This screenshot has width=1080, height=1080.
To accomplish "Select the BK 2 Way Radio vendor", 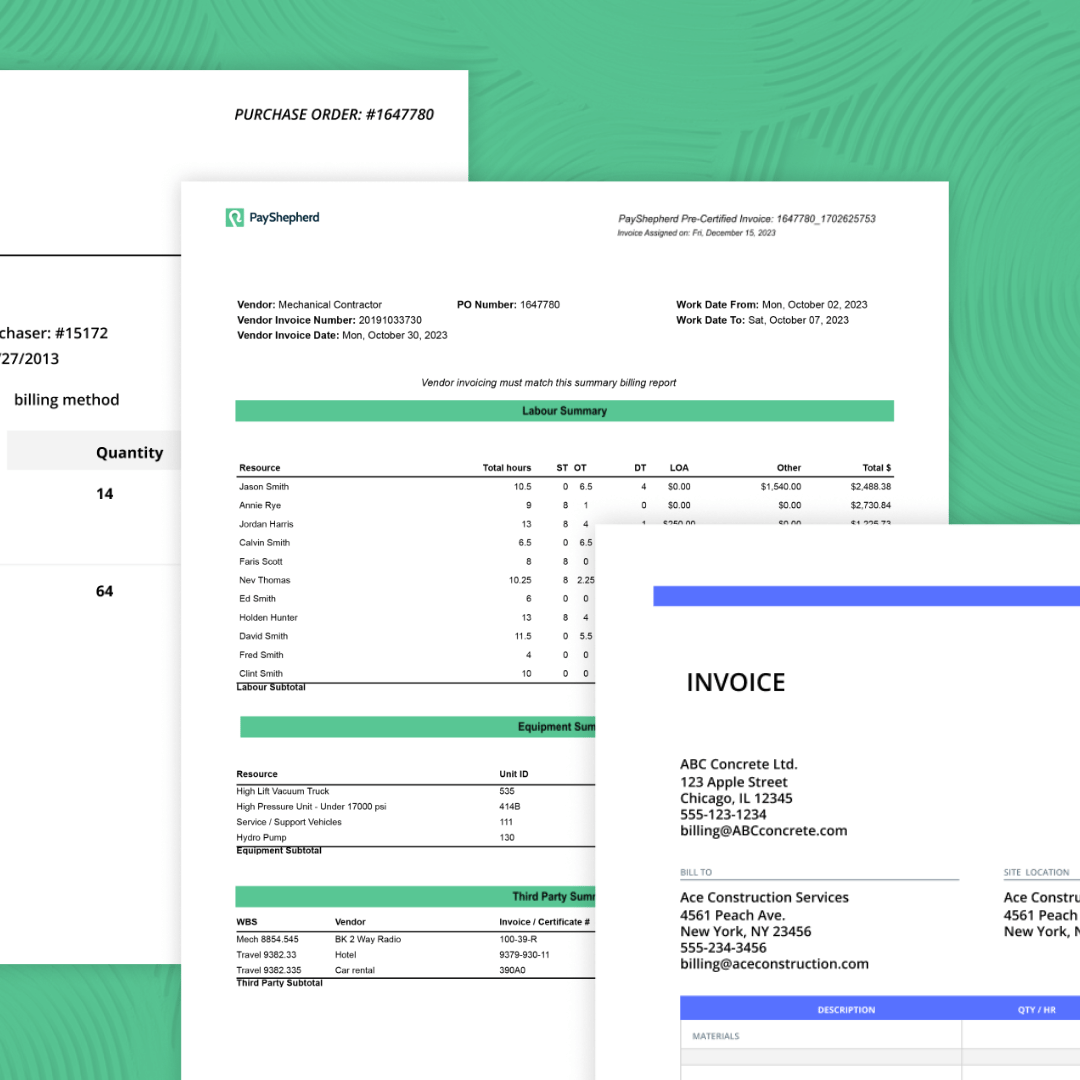I will coord(368,939).
